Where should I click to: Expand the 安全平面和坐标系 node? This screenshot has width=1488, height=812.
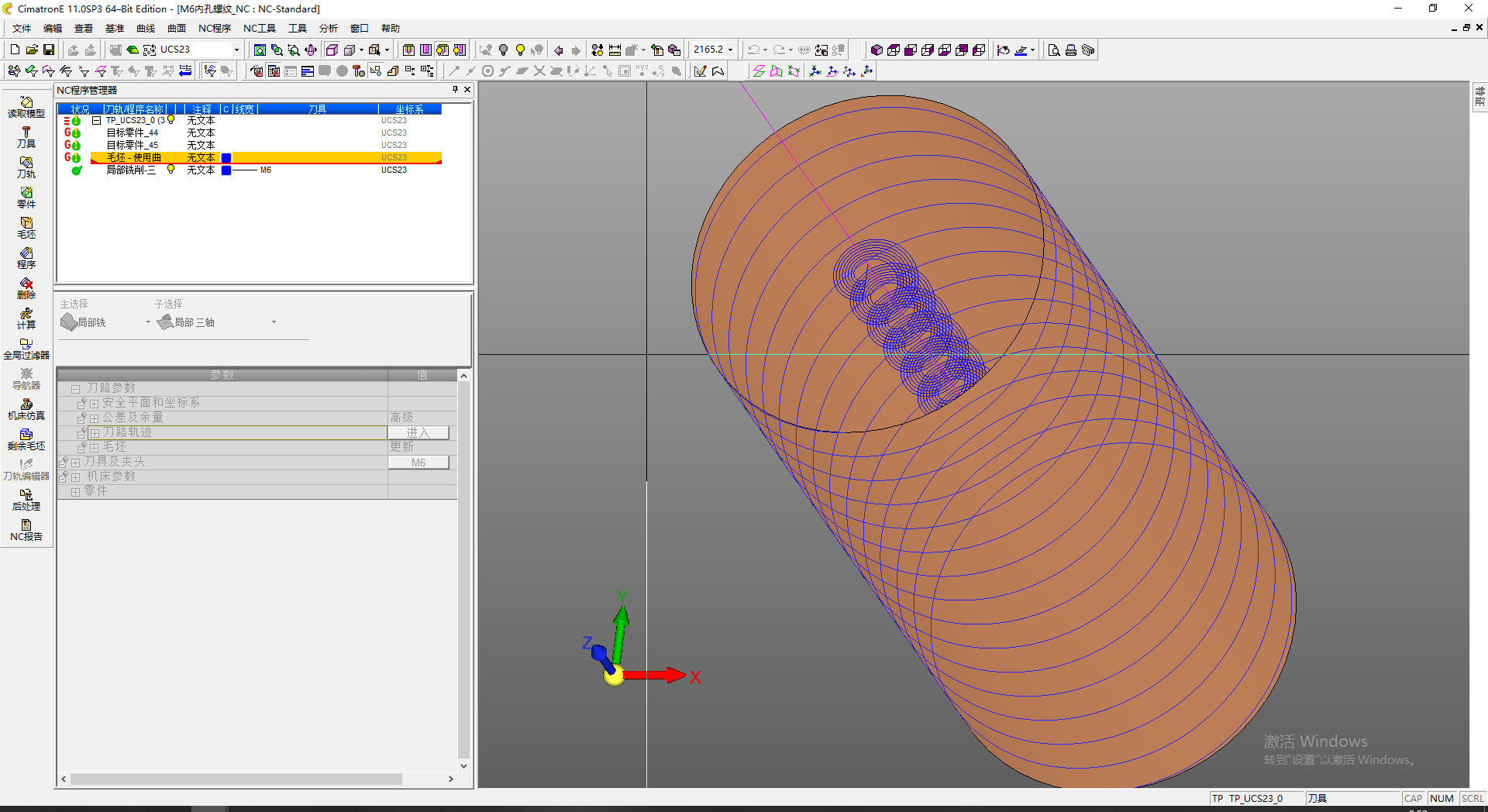click(x=94, y=404)
